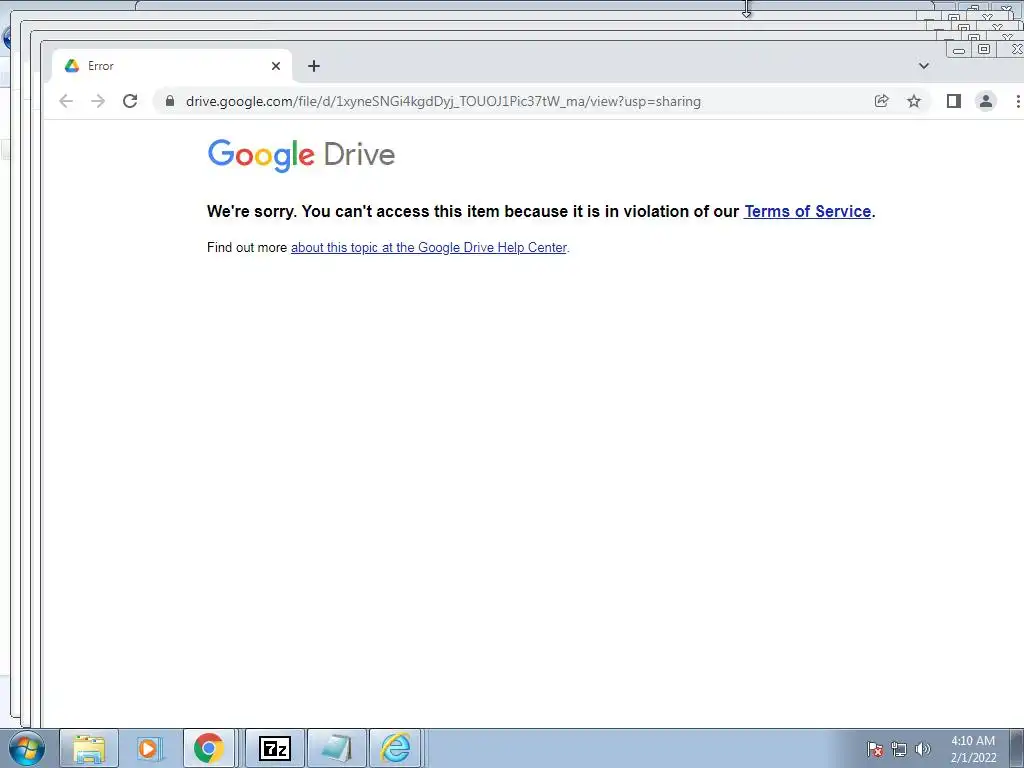Share this page using the share icon
This screenshot has height=768, width=1024.
pyautogui.click(x=882, y=101)
